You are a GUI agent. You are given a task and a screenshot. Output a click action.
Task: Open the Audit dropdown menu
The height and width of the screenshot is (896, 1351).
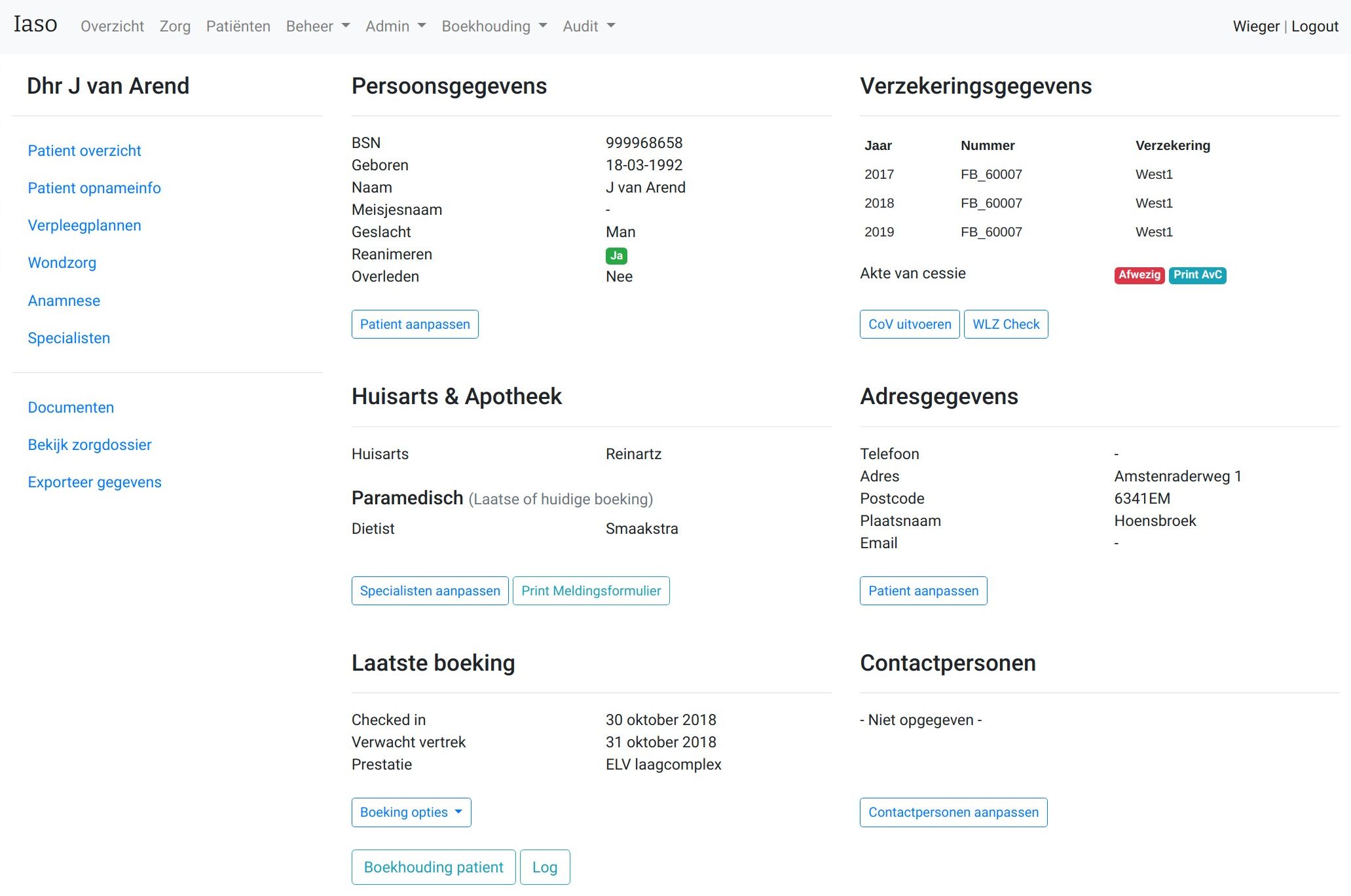pyautogui.click(x=589, y=26)
